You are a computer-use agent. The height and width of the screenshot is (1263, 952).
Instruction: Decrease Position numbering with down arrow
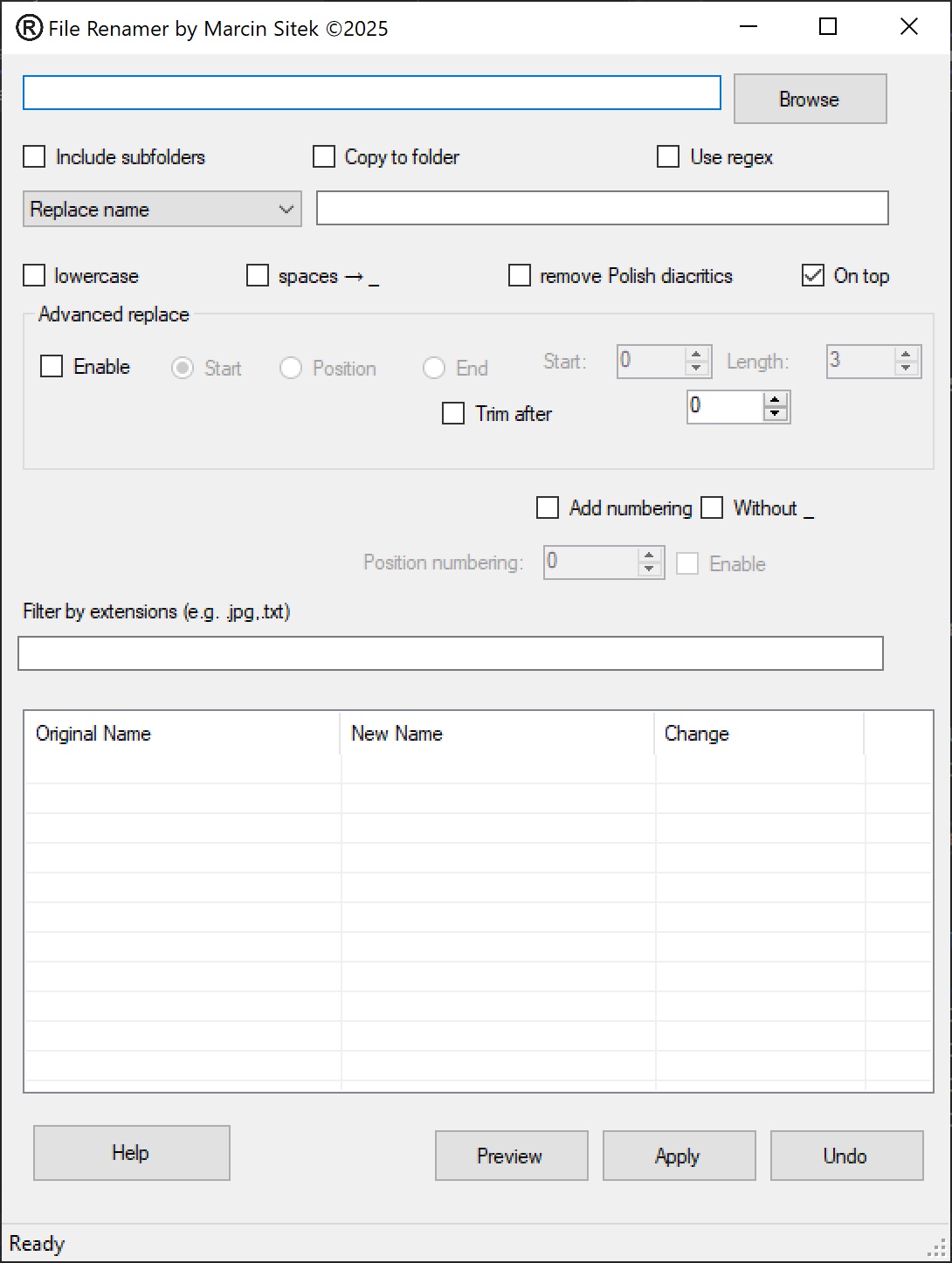click(649, 569)
